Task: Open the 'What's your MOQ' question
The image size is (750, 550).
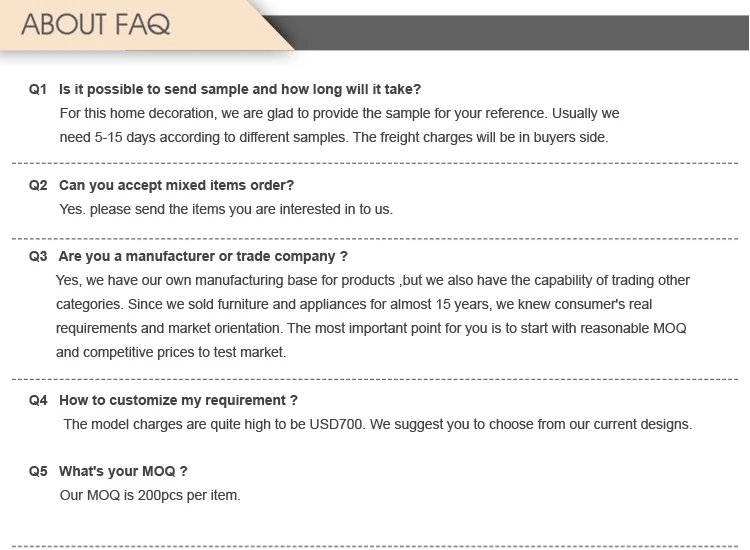Action: click(123, 471)
